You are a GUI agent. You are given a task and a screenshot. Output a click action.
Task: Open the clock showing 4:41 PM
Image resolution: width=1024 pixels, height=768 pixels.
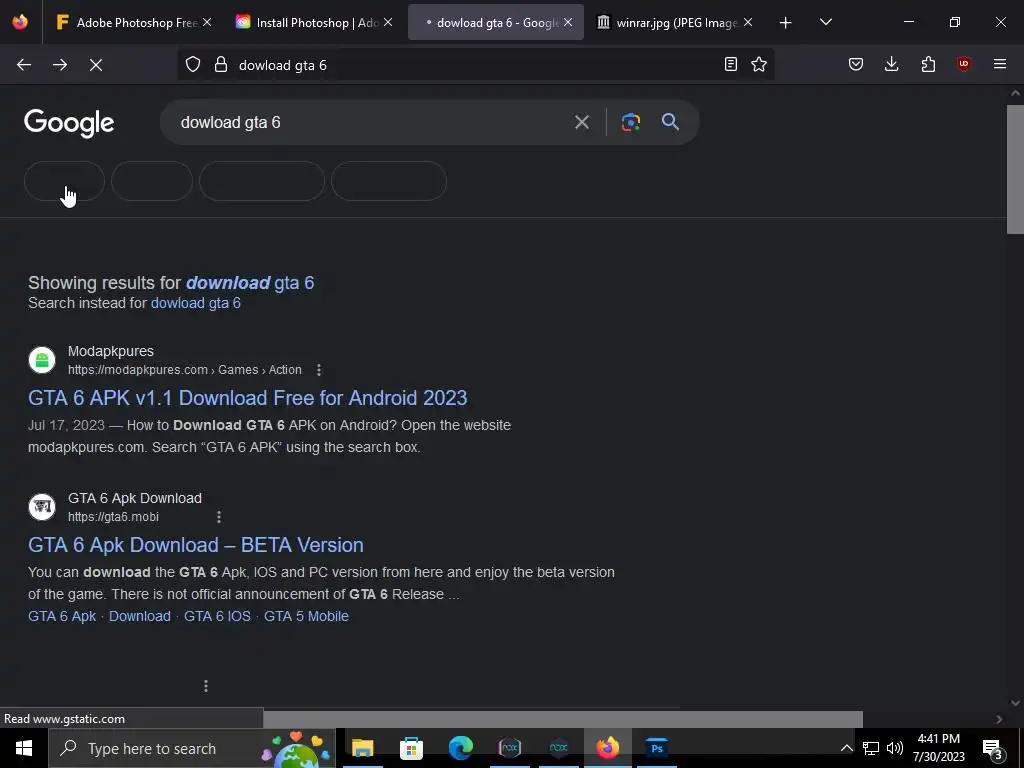tap(938, 748)
